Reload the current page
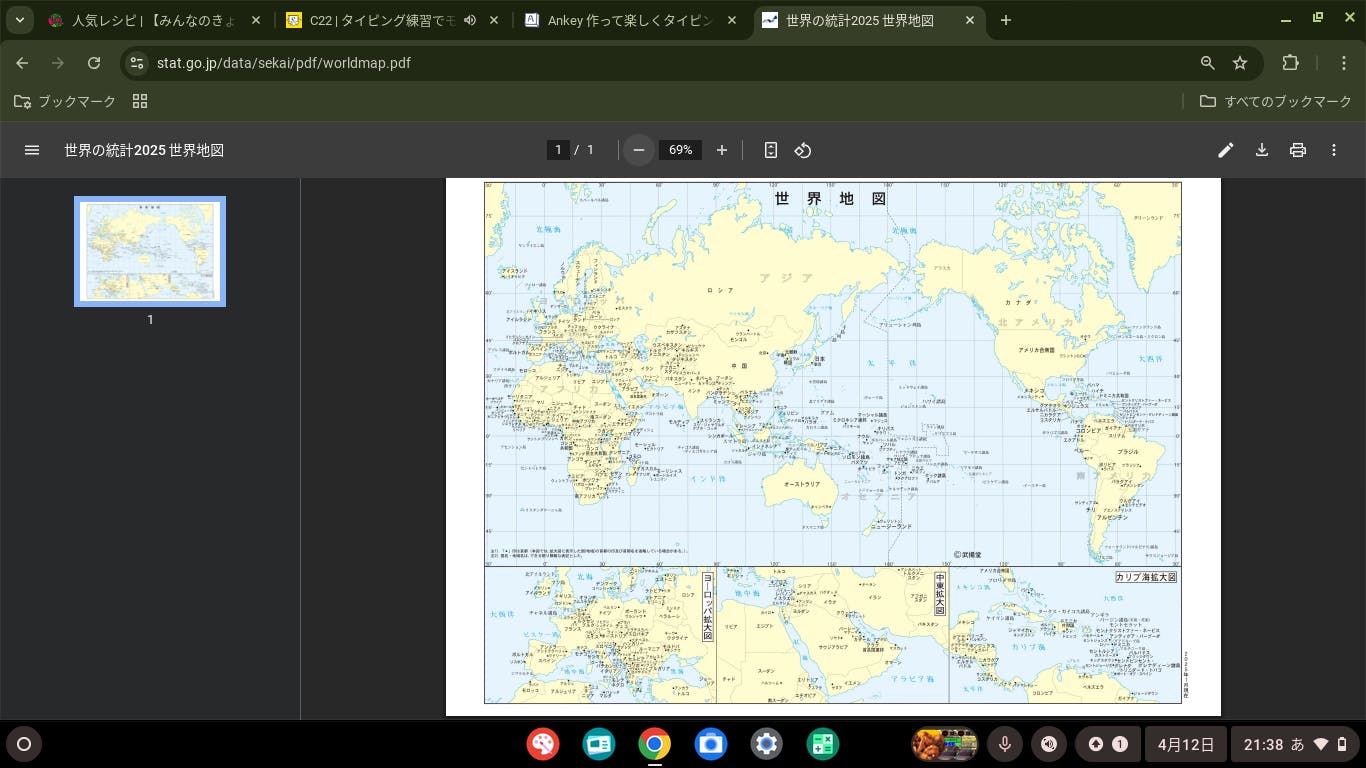 coord(94,63)
